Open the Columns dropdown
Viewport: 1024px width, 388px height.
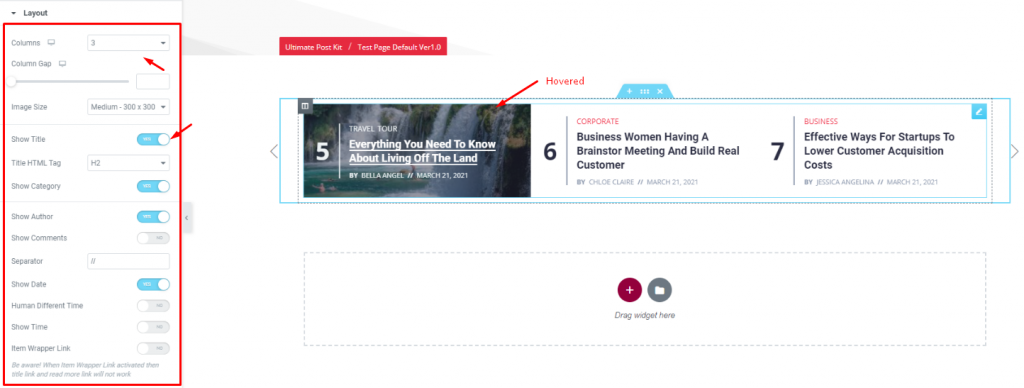(x=129, y=43)
